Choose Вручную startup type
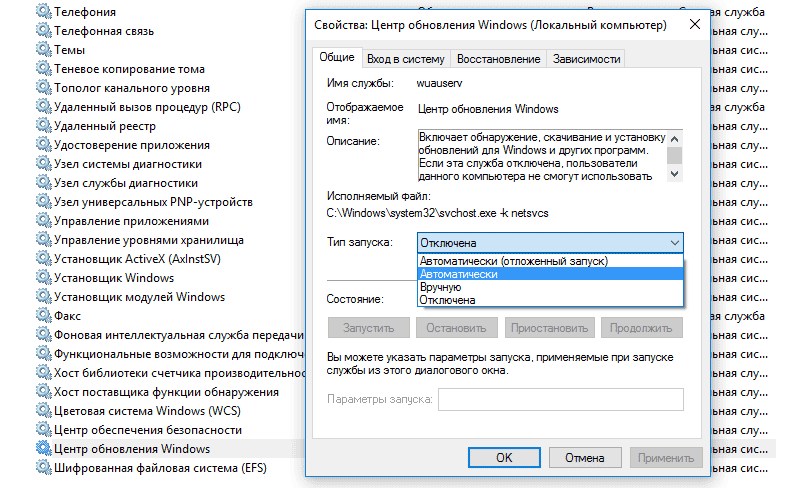The image size is (796, 488). pos(550,287)
